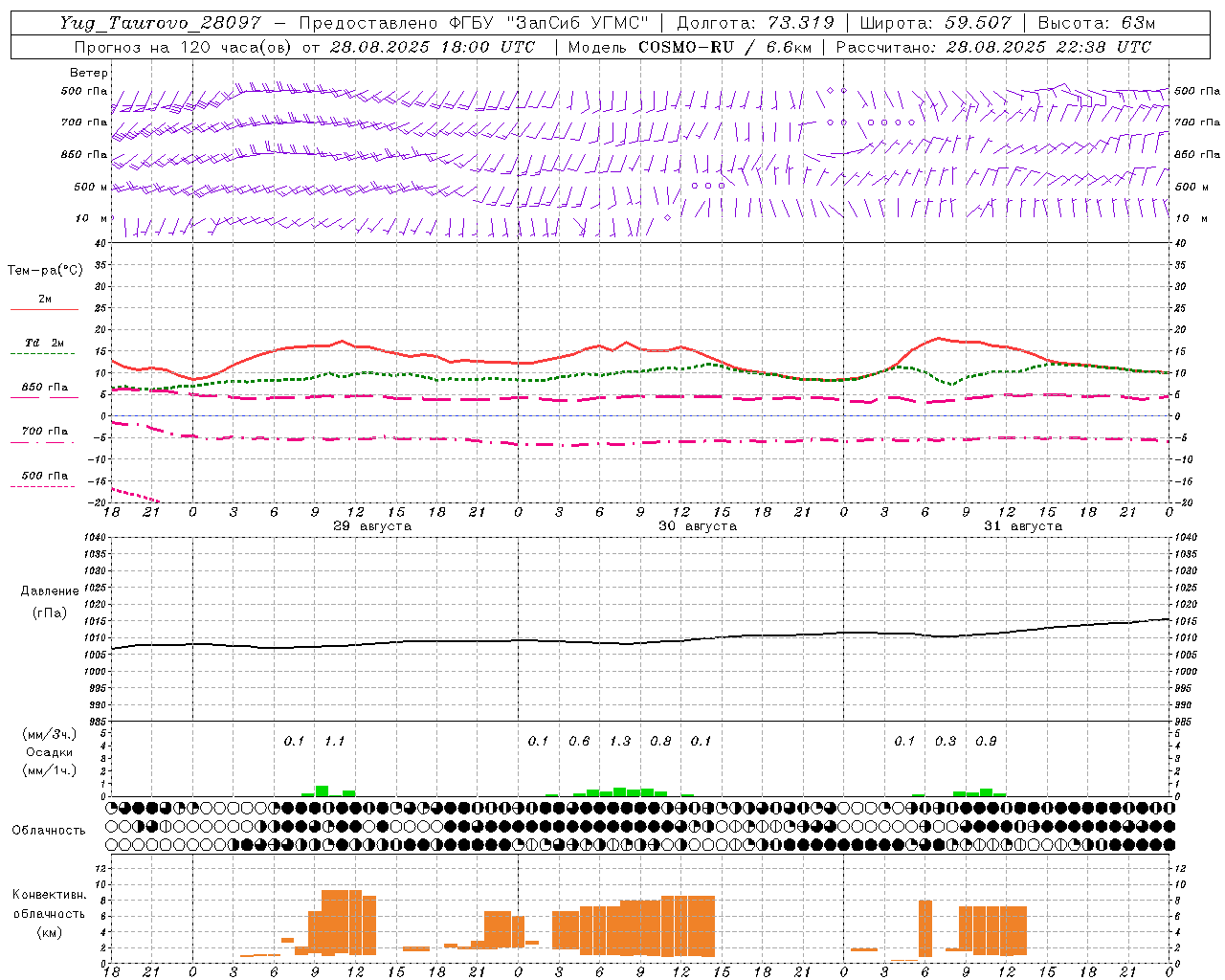Click the Высота: 63м value
Image resolution: width=1225 pixels, height=980 pixels.
click(1097, 23)
